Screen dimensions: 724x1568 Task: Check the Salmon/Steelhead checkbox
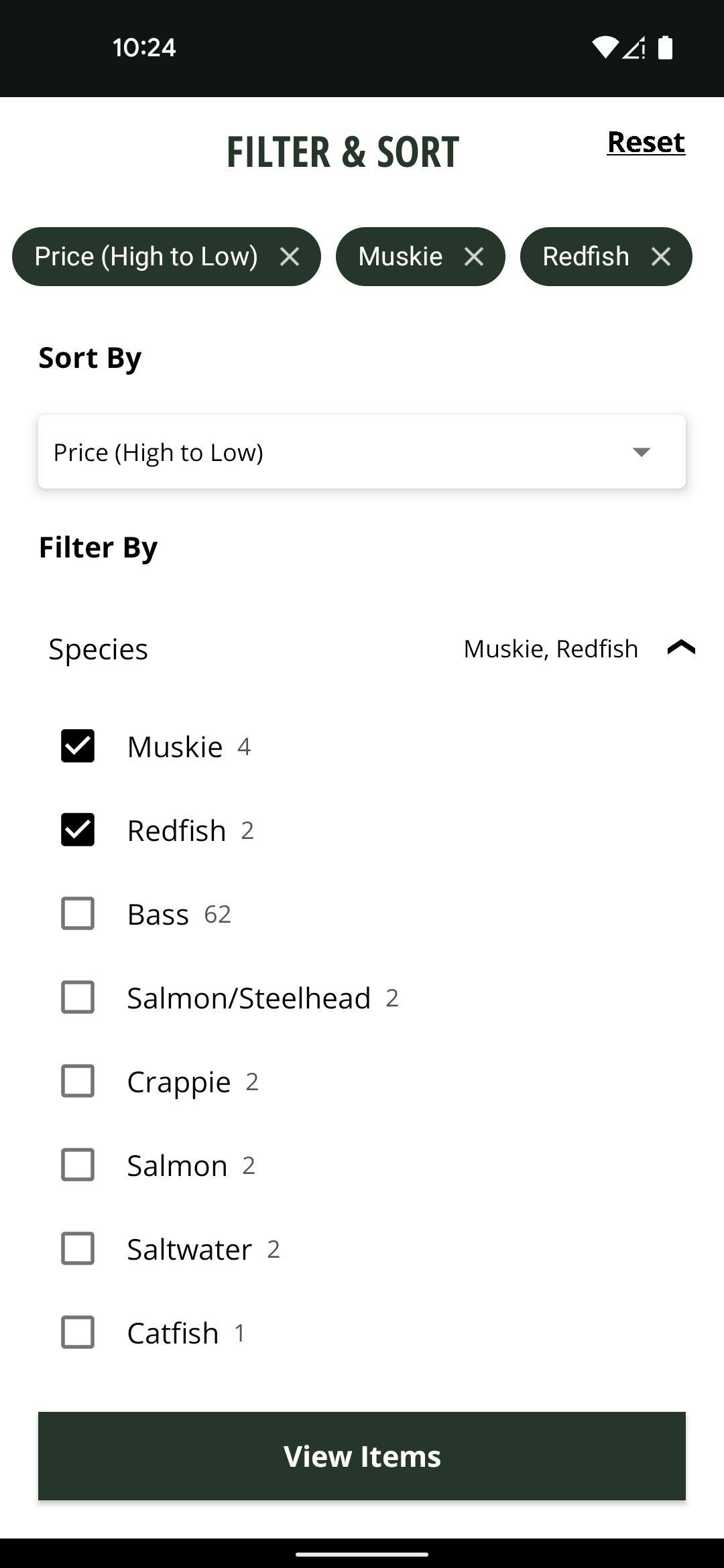tap(78, 997)
